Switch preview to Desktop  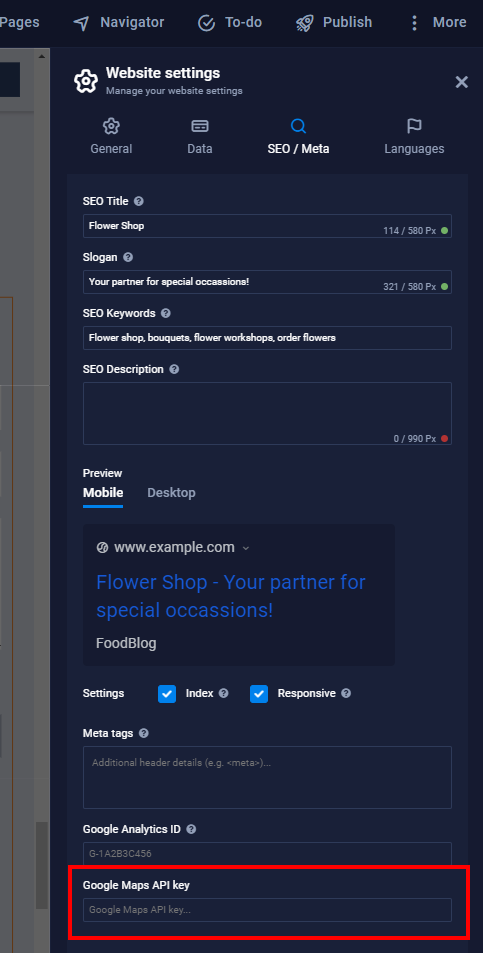click(x=171, y=492)
